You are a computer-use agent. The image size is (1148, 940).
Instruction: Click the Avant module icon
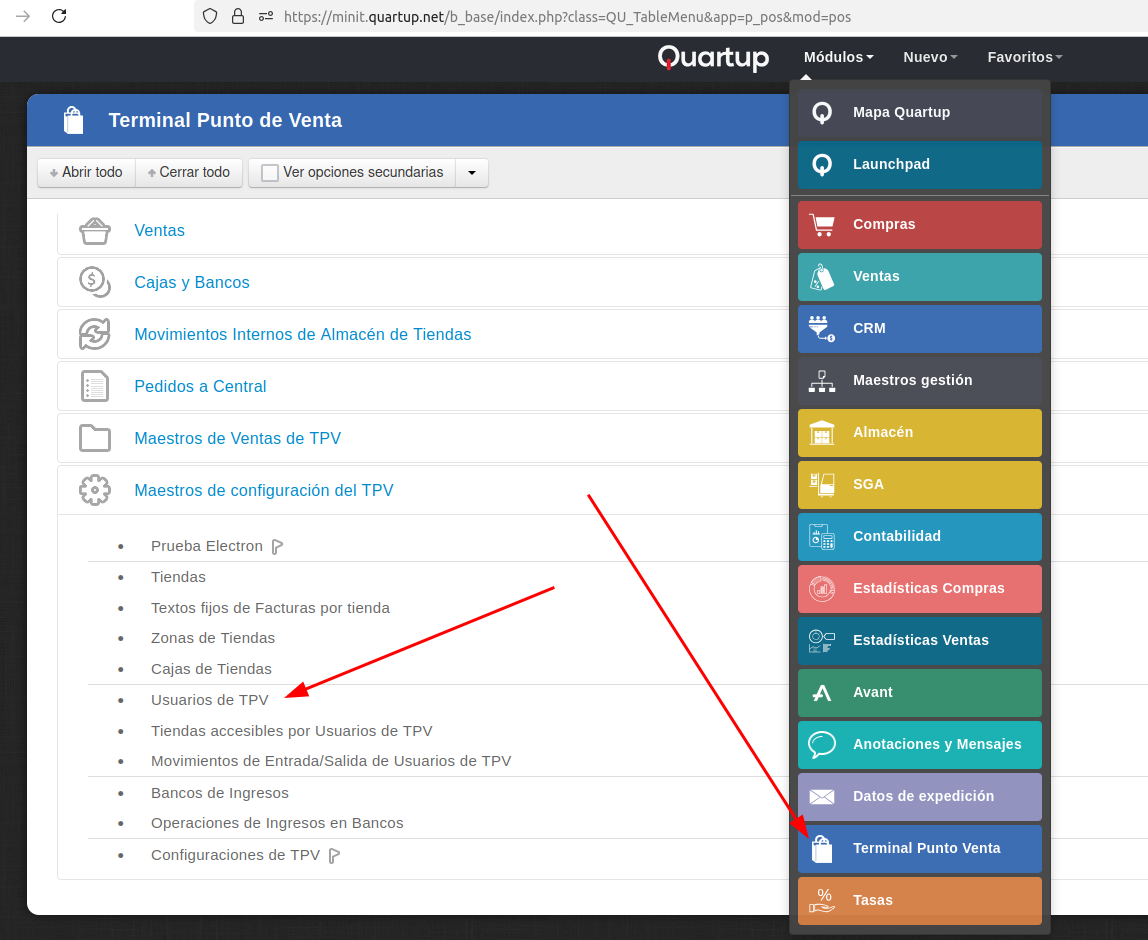[x=821, y=693]
